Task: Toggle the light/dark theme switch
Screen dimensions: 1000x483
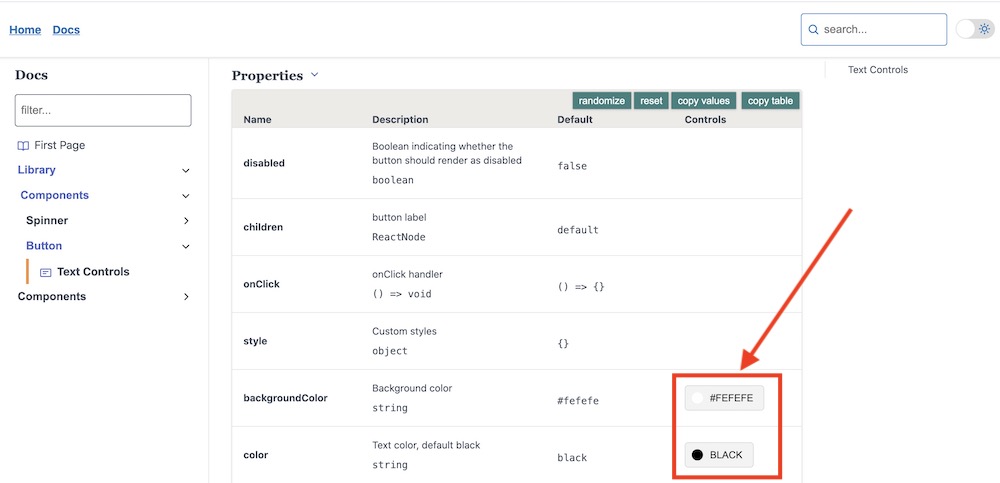Action: pyautogui.click(x=975, y=29)
